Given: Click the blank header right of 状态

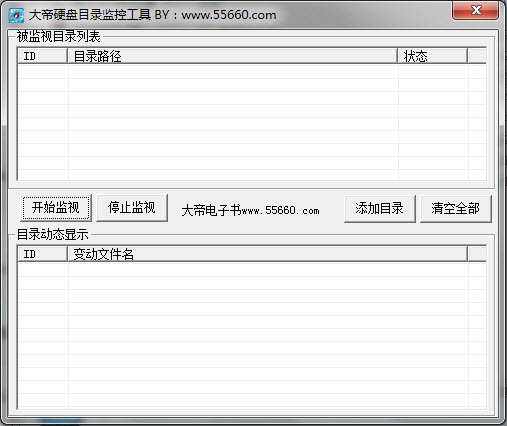Looking at the screenshot, I should coord(477,56).
